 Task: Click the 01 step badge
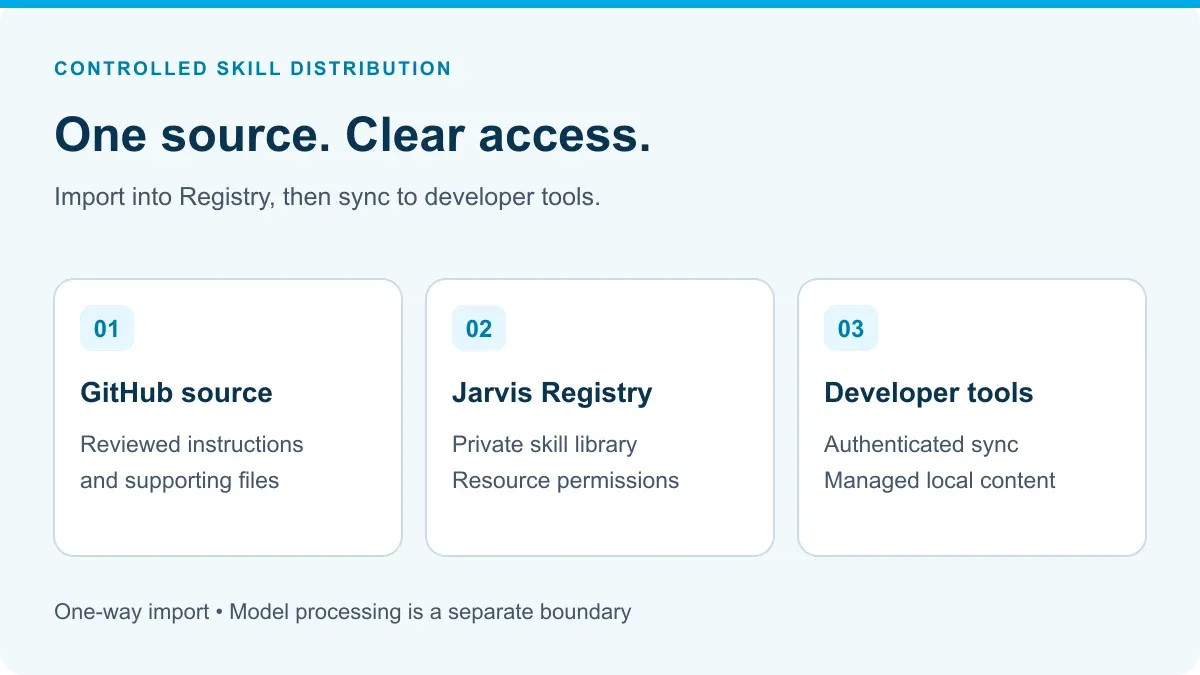[x=107, y=328]
